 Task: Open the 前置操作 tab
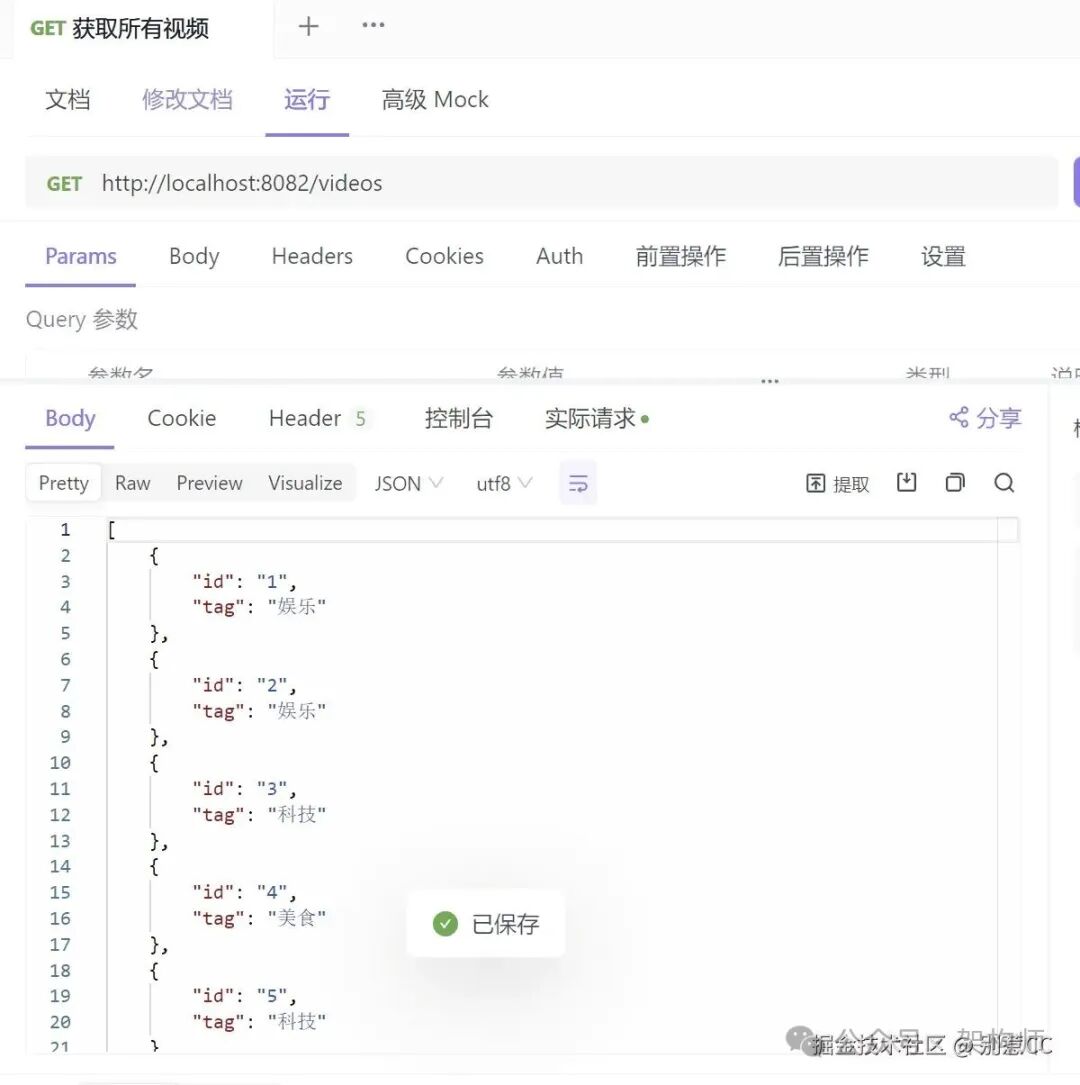pyautogui.click(x=680, y=256)
